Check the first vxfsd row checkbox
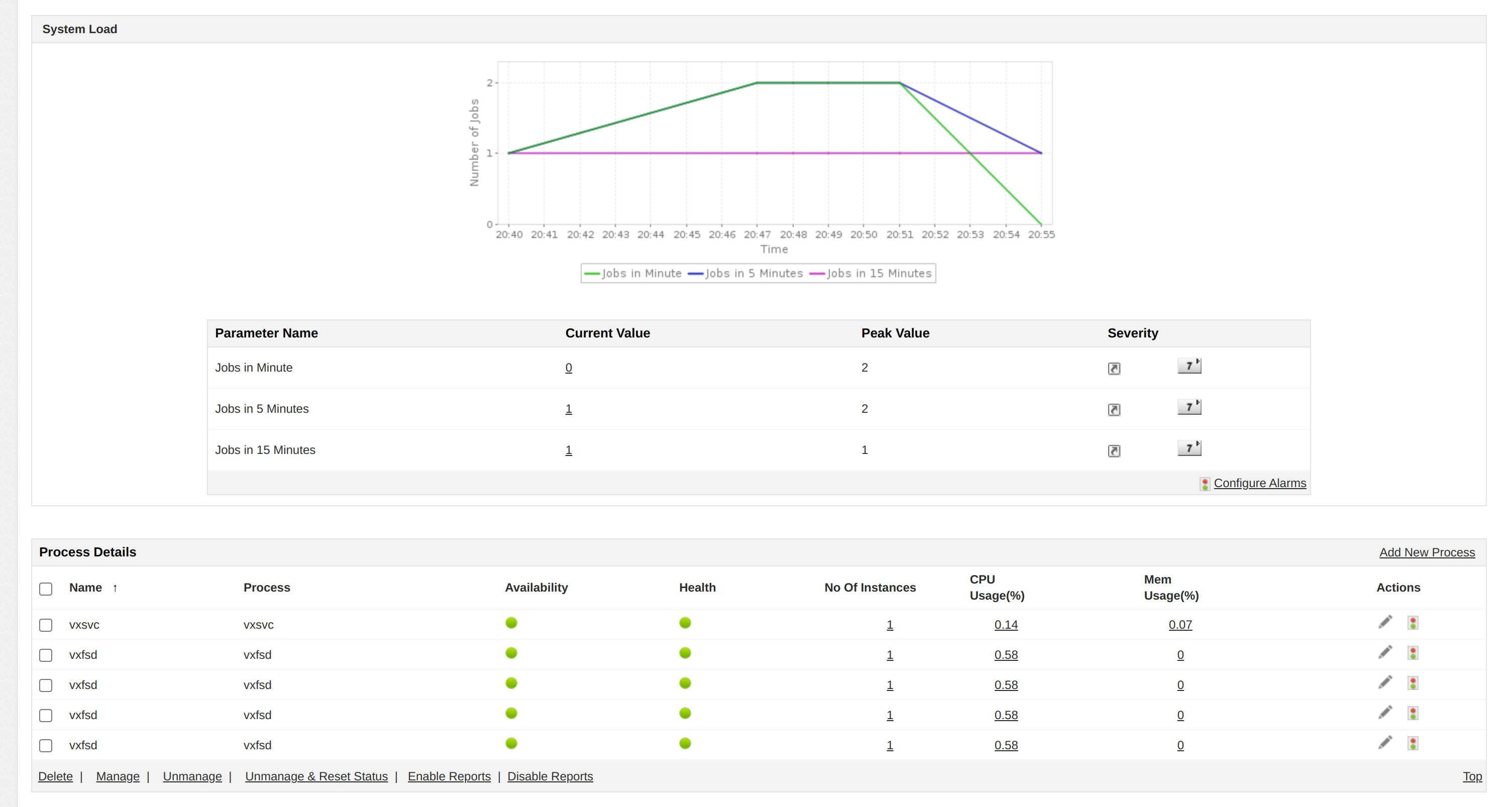This screenshot has height=807, width=1512. click(46, 655)
